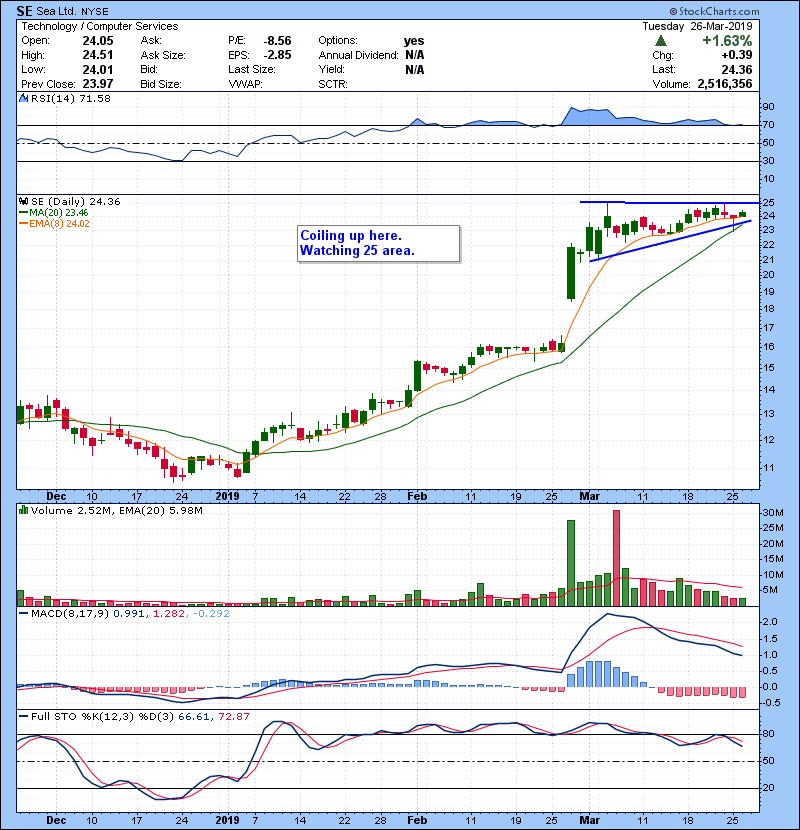Click the 'Mar' label on price chart axis
Viewport: 800px width, 830px height.
click(589, 497)
